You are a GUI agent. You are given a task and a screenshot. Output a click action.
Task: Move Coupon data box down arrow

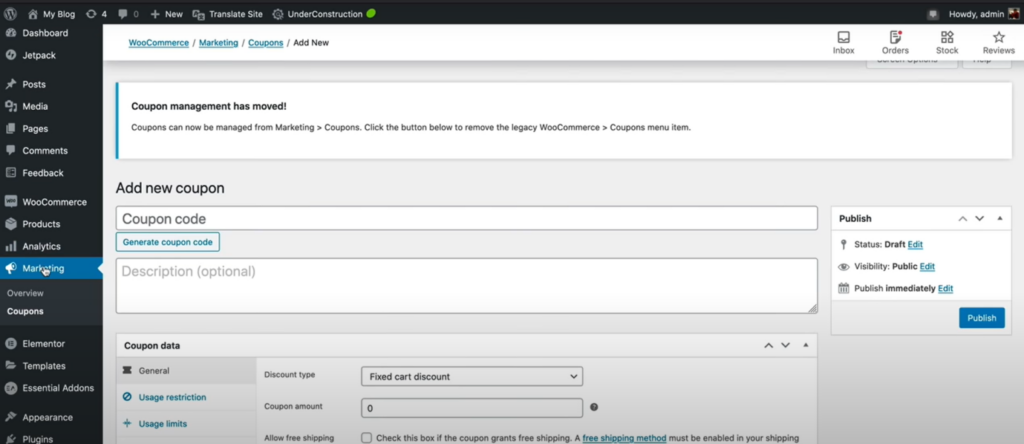[786, 345]
